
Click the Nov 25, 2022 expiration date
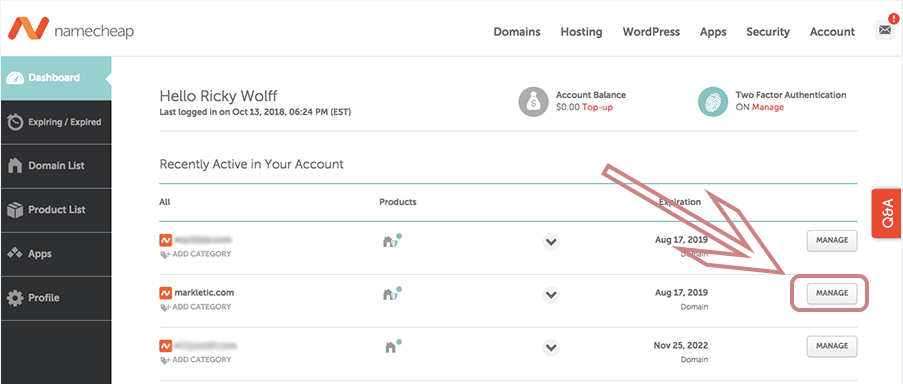(681, 345)
